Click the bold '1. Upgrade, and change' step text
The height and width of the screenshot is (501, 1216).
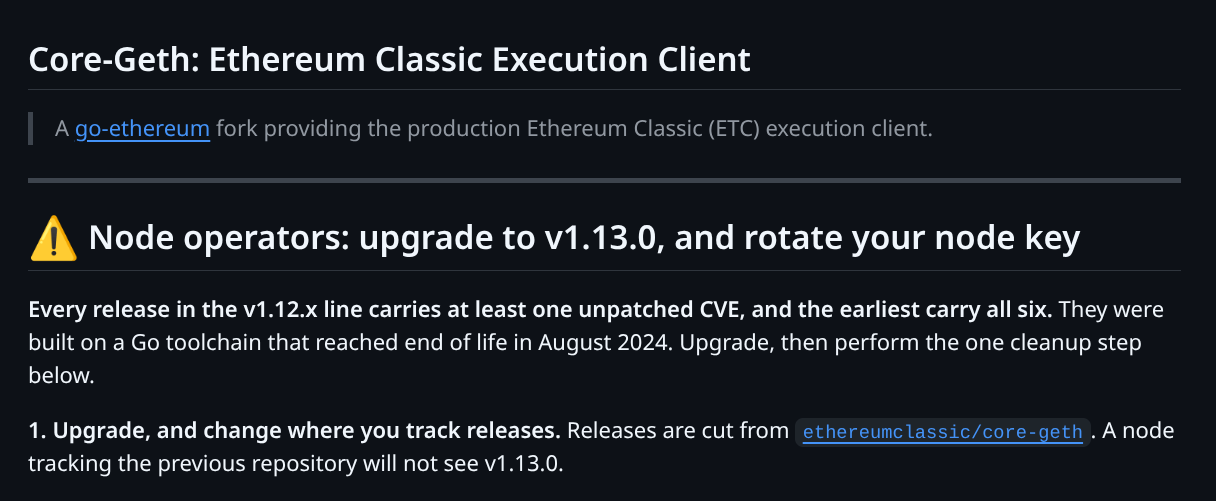coord(294,432)
